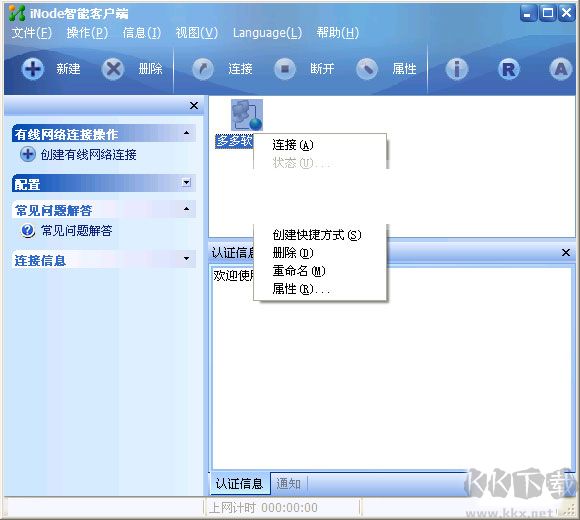Viewport: 580px width, 520px height.
Task: Select 重命名(M) in context menu
Action: 299,271
